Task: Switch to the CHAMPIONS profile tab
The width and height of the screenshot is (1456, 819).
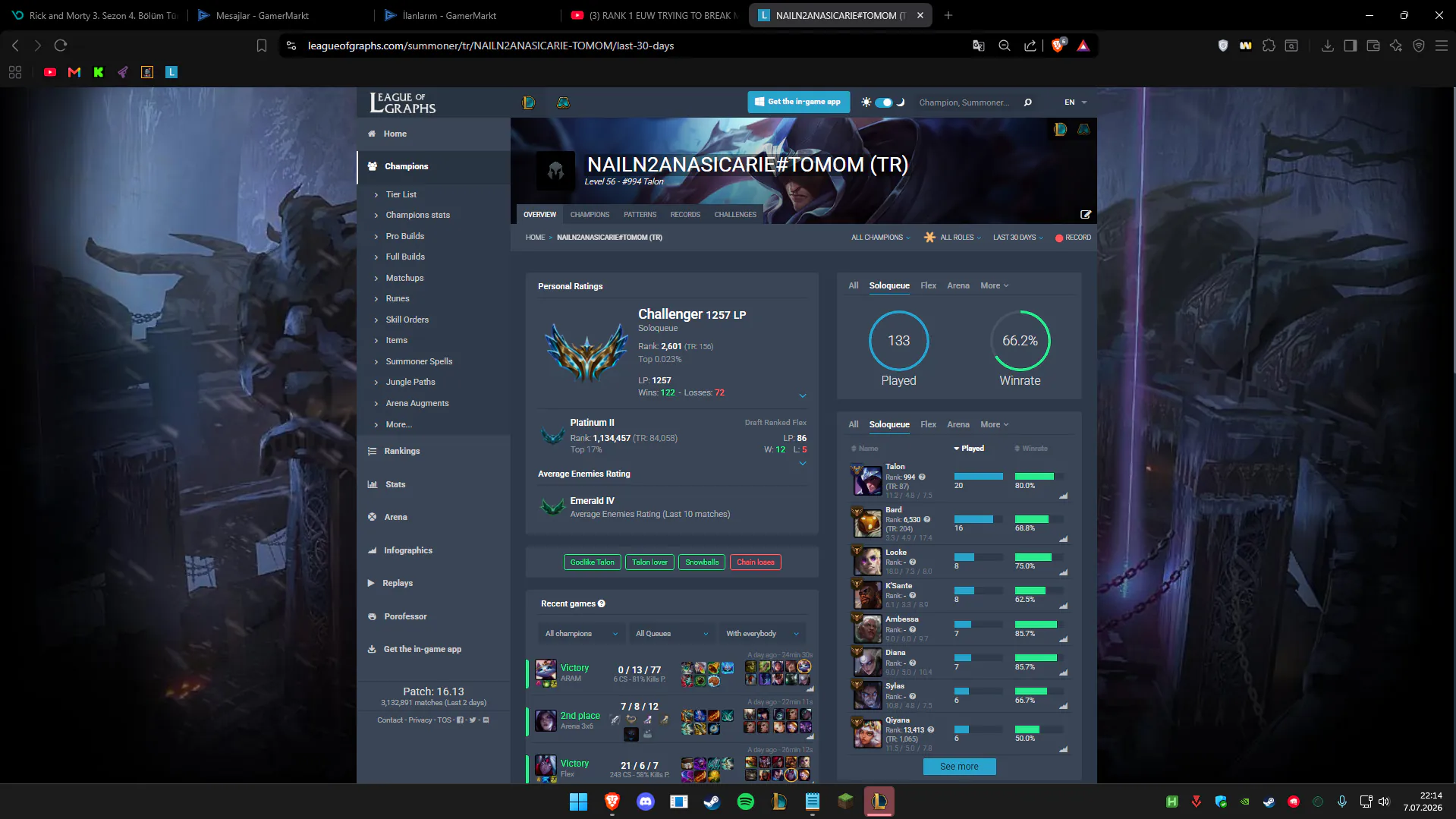Action: (590, 215)
